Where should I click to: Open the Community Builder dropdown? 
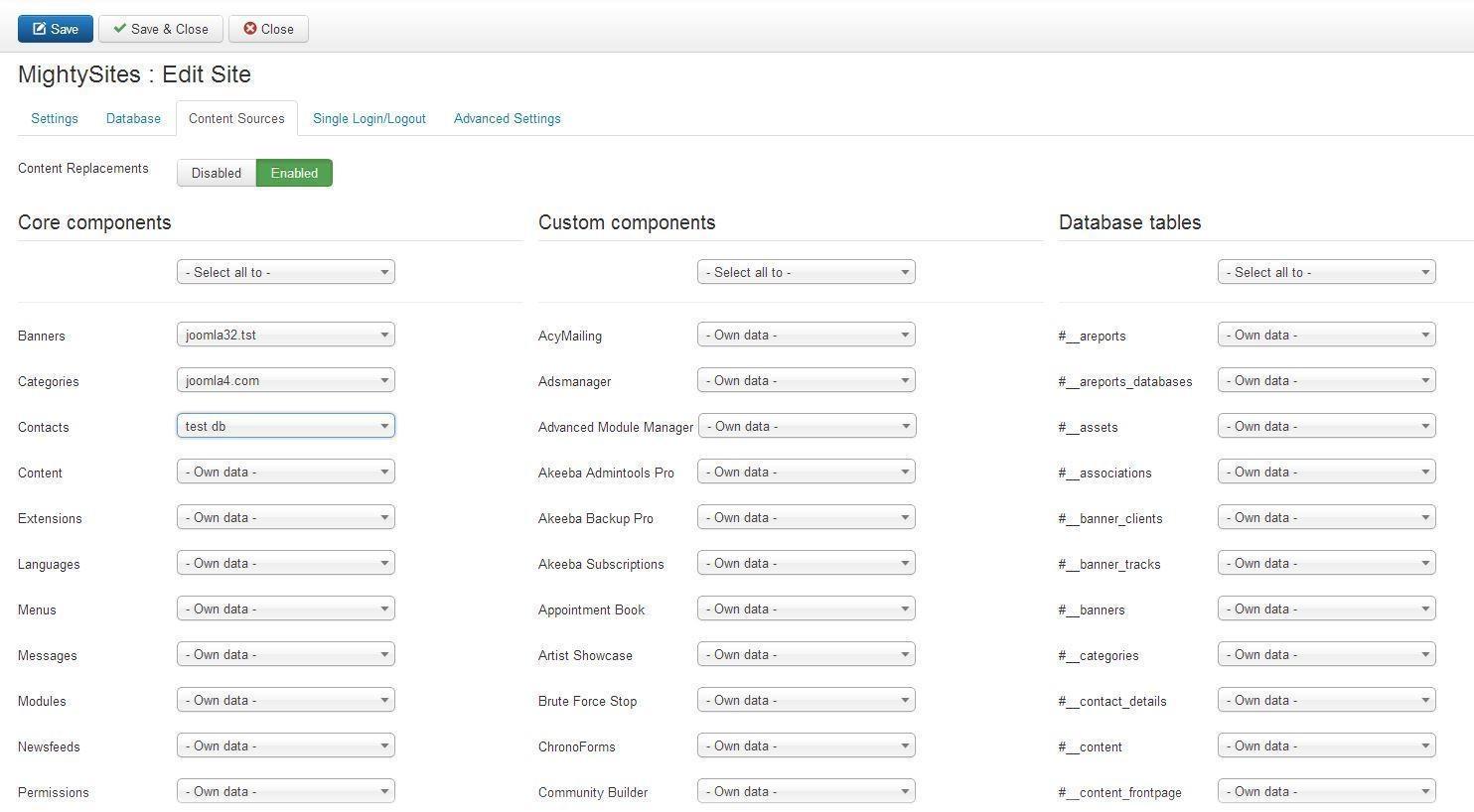click(807, 791)
